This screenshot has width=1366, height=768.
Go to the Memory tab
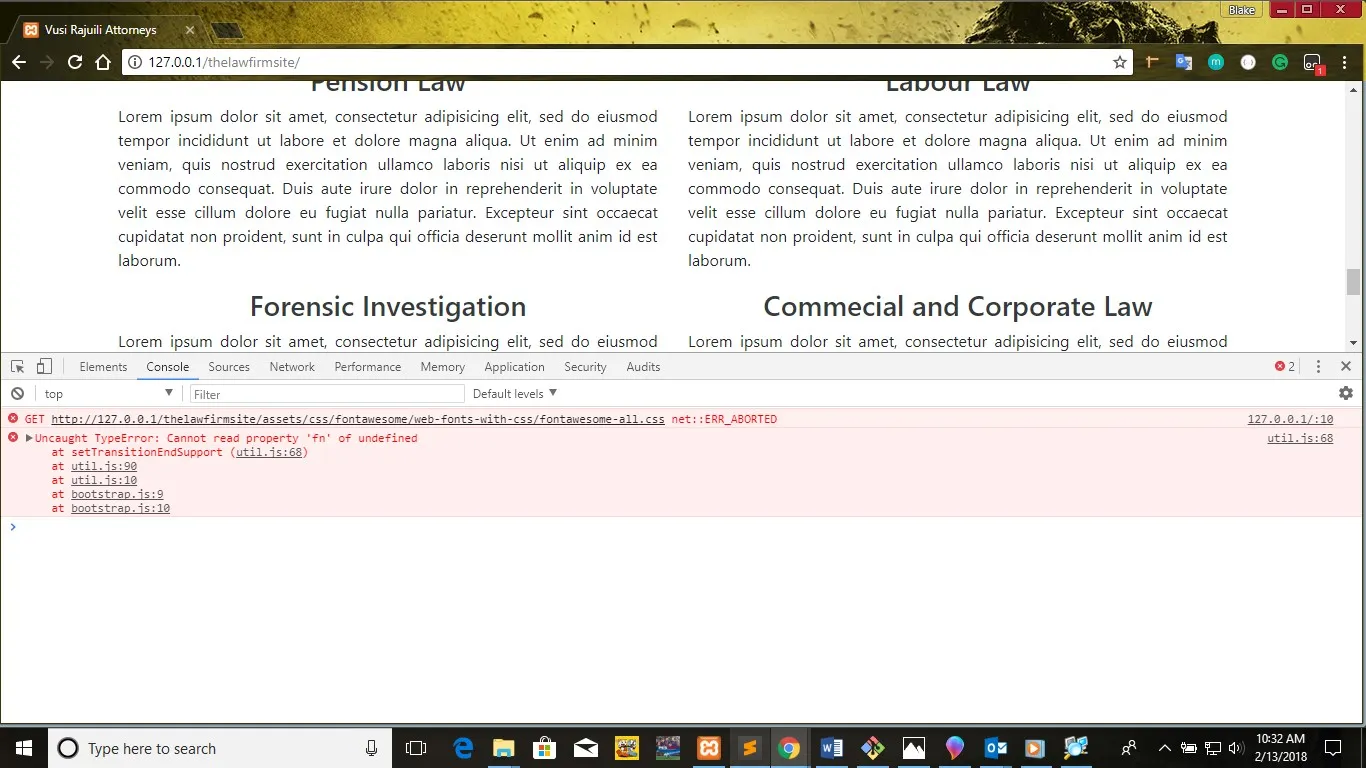[443, 367]
